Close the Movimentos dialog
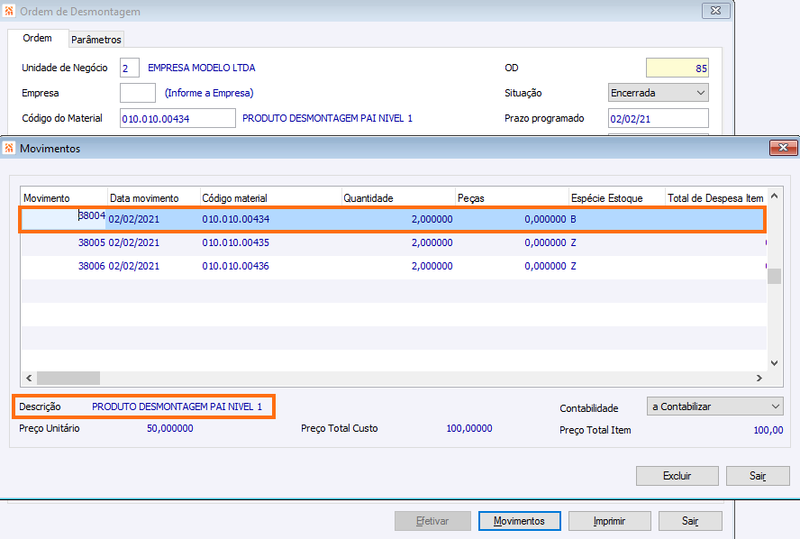 click(781, 148)
